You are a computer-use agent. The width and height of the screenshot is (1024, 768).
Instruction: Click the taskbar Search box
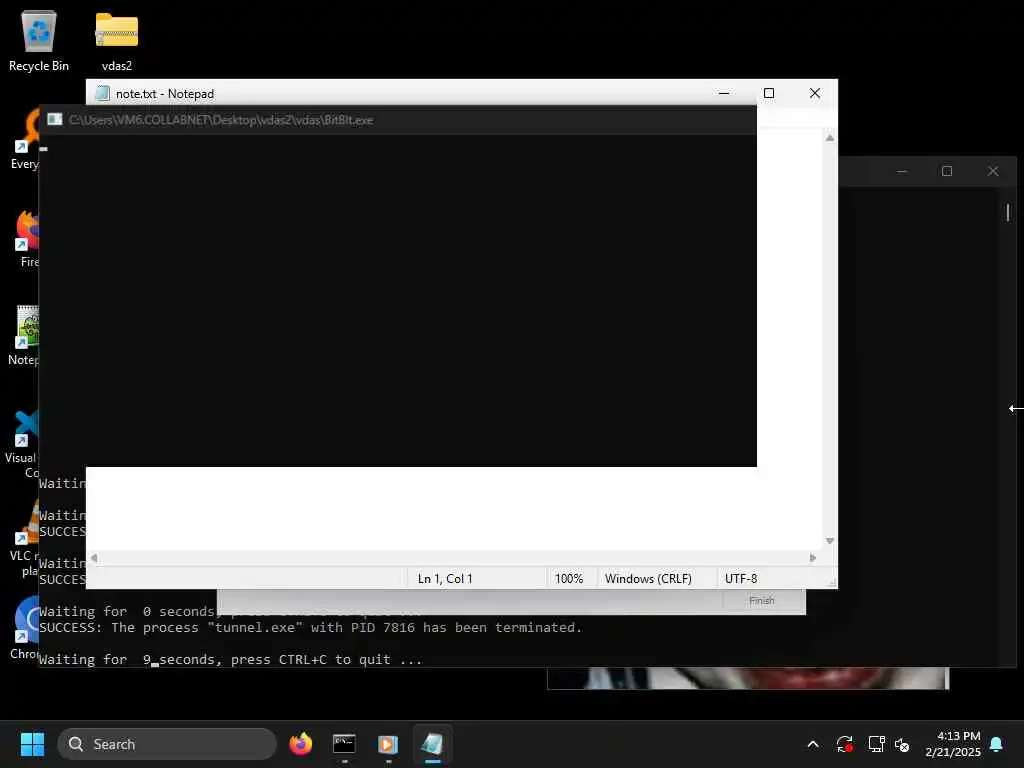[167, 744]
